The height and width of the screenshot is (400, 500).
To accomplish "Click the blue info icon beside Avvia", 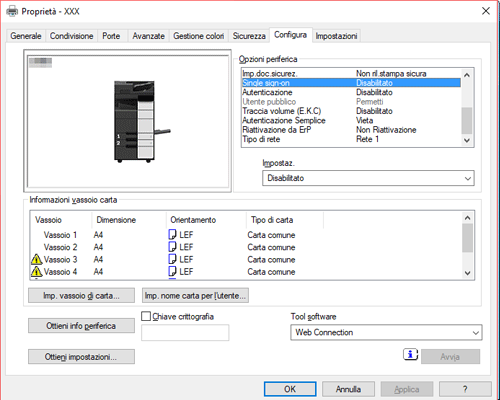I will 410,354.
